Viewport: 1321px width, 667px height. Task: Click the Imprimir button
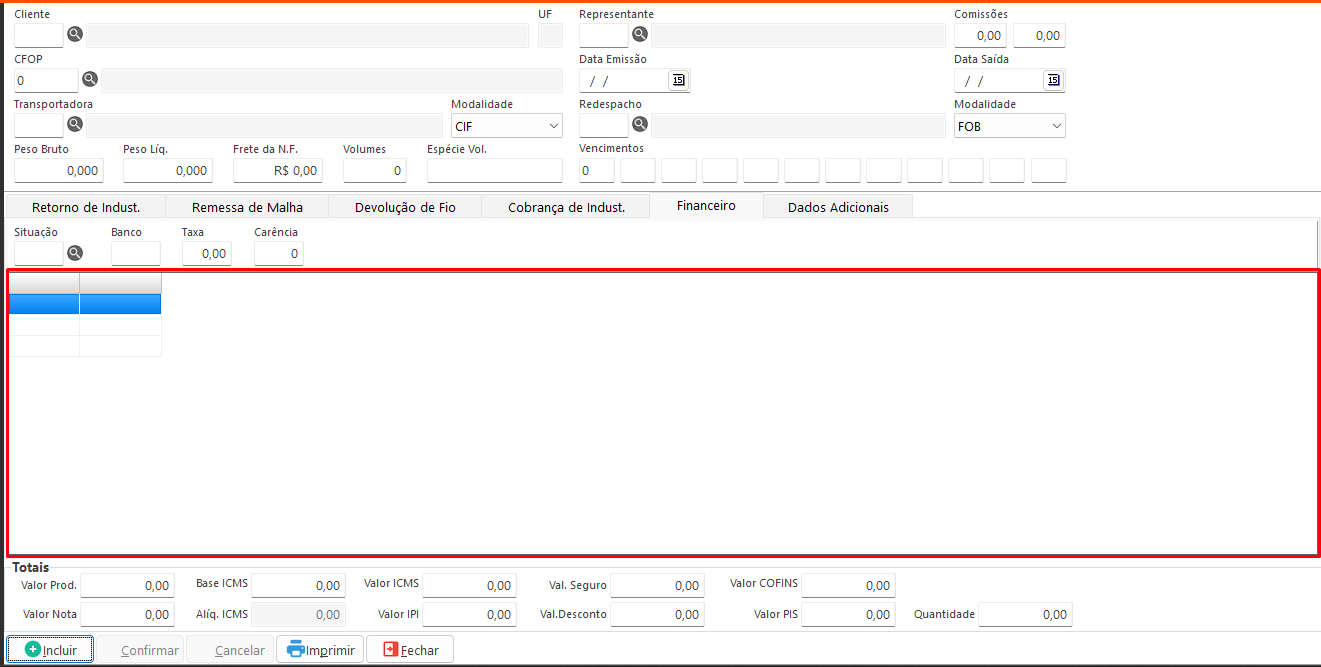point(320,650)
